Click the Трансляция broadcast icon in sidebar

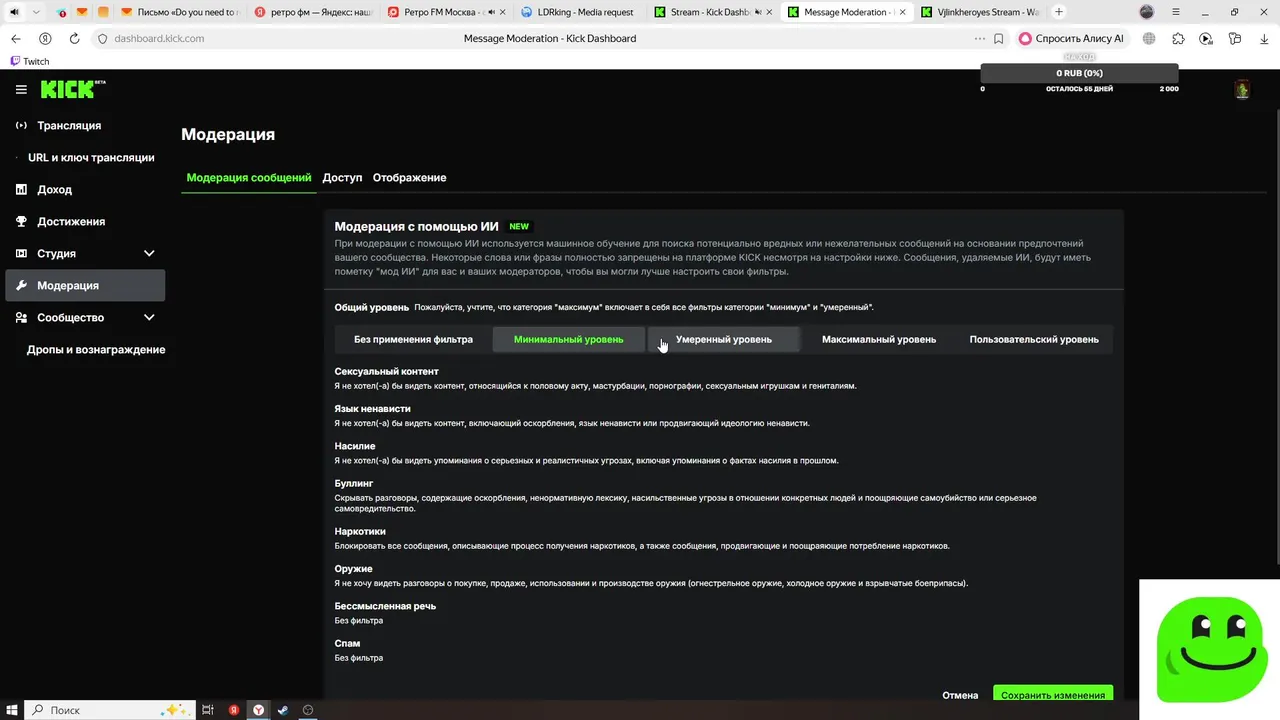(x=21, y=125)
